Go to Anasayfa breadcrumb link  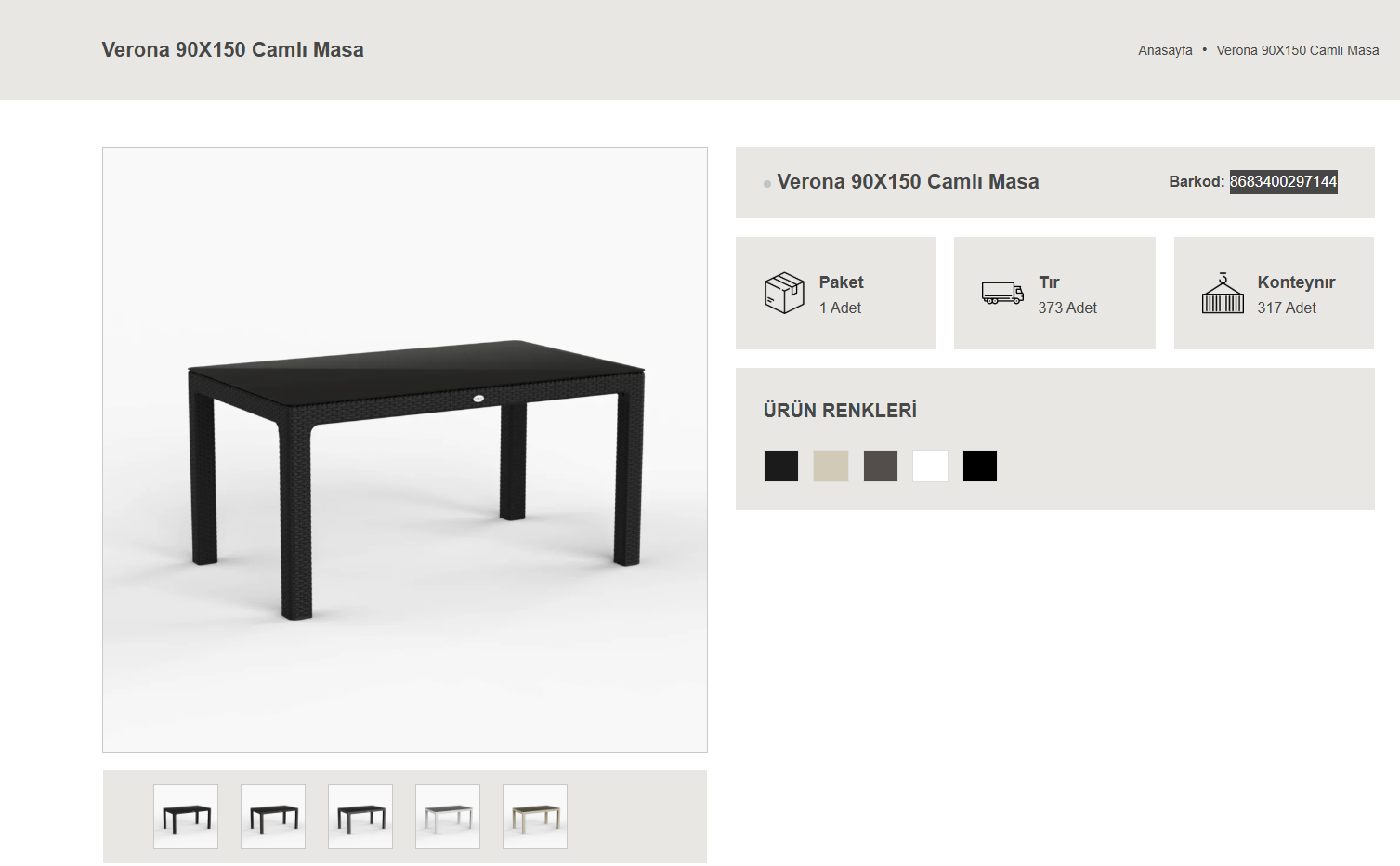(1165, 50)
